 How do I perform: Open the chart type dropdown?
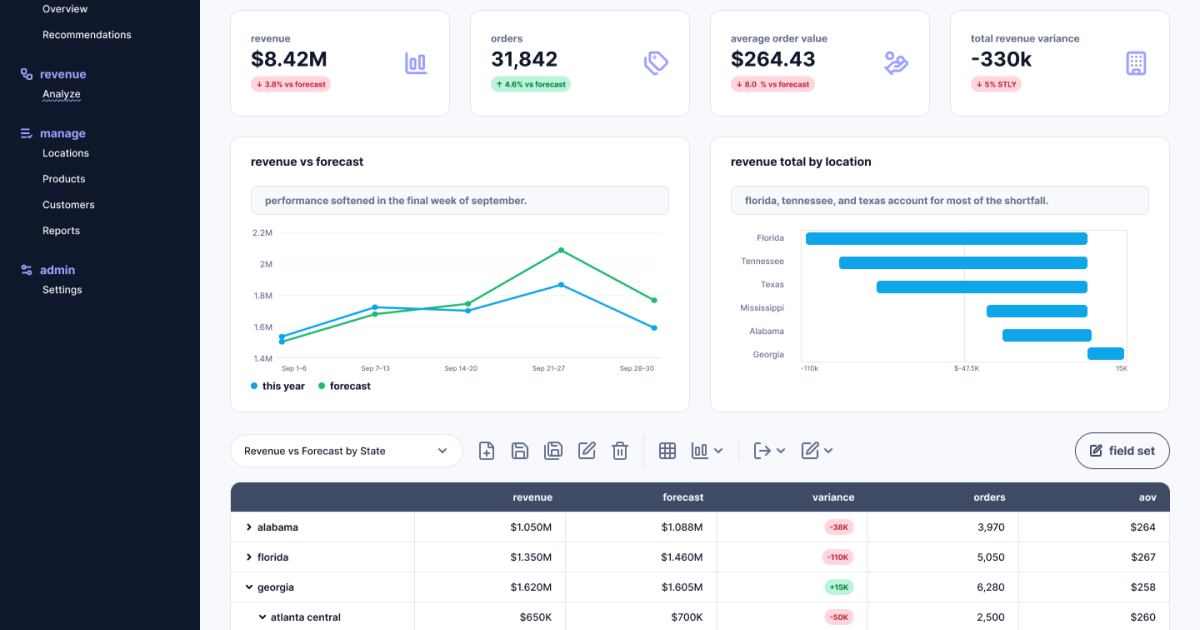(707, 451)
